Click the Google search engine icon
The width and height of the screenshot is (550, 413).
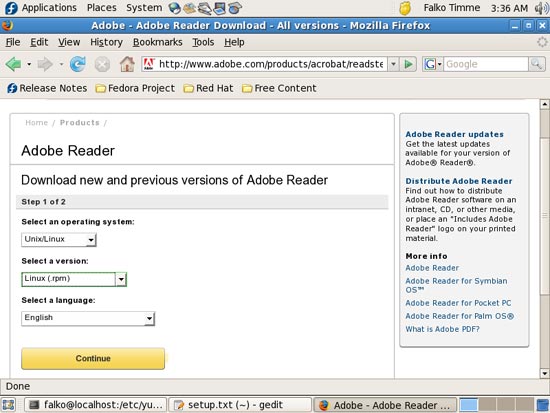tap(429, 64)
